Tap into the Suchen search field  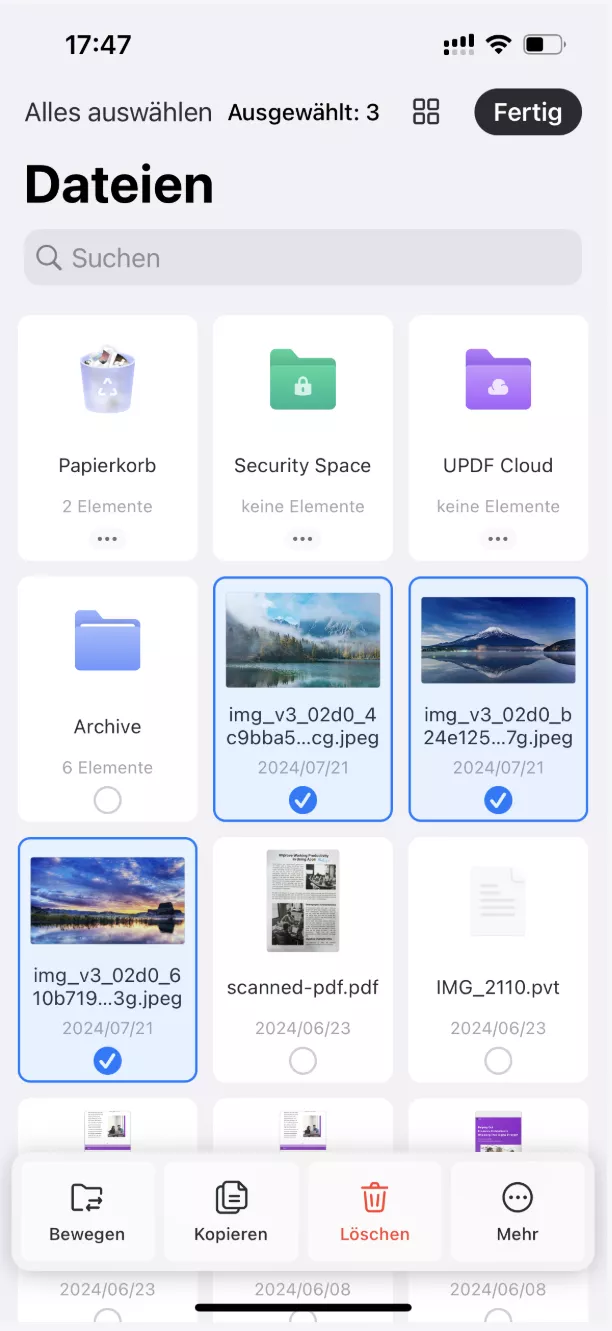(x=303, y=258)
